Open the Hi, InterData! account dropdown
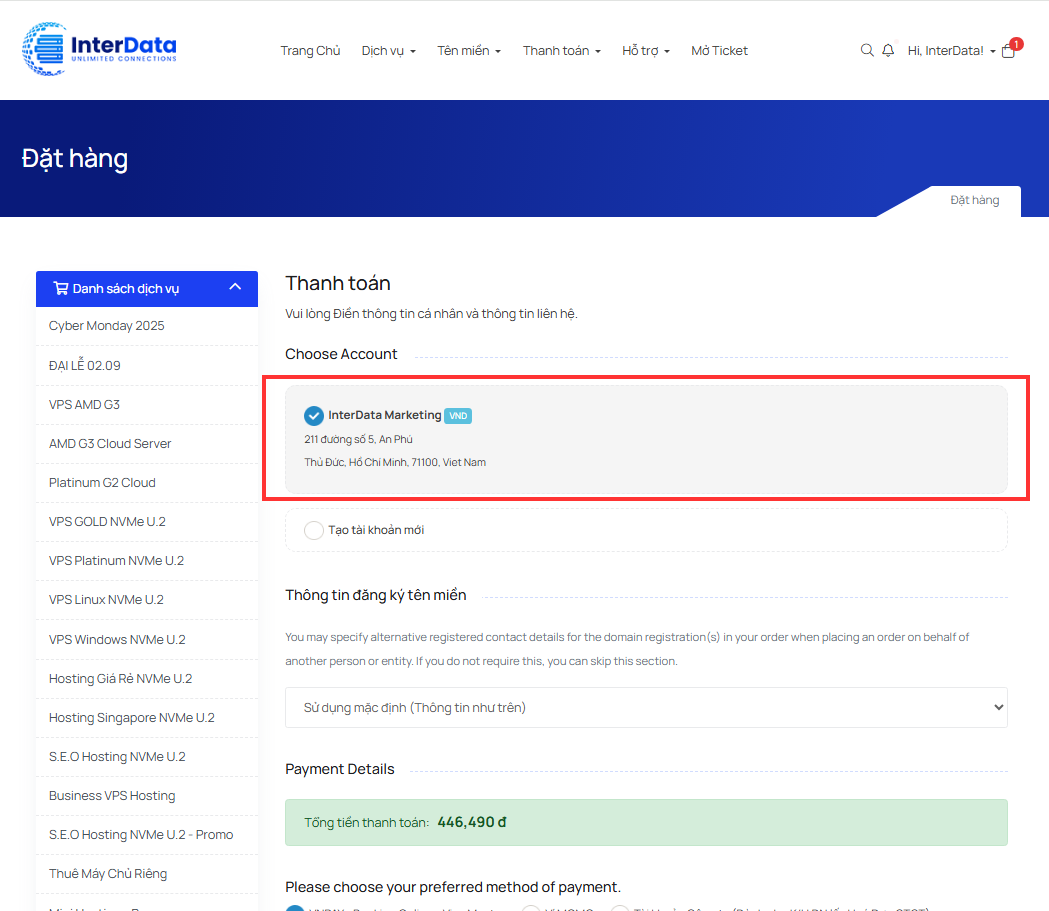Viewport: 1049px width, 911px height. (951, 51)
